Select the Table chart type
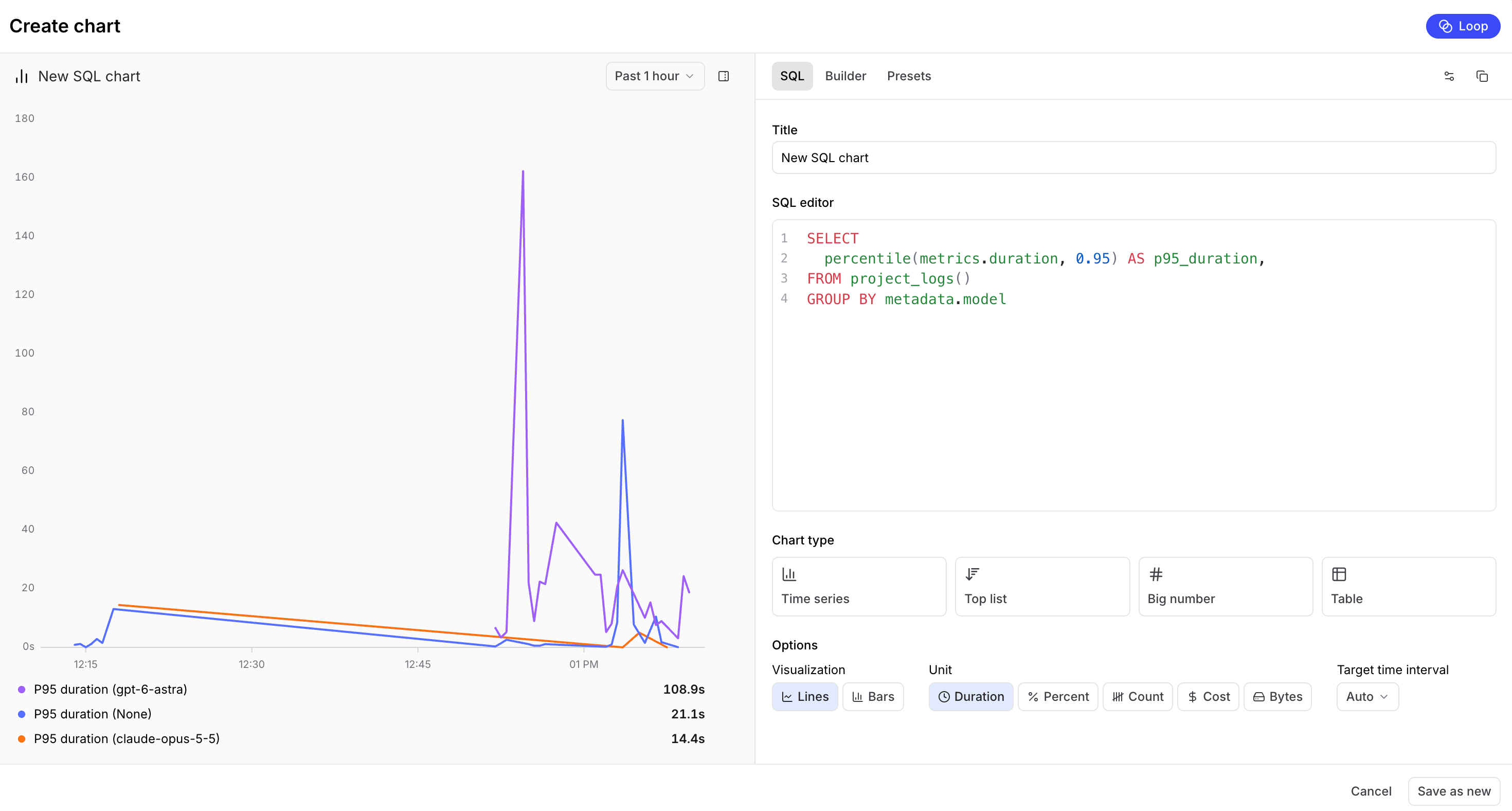The image size is (1512, 811). (1409, 586)
